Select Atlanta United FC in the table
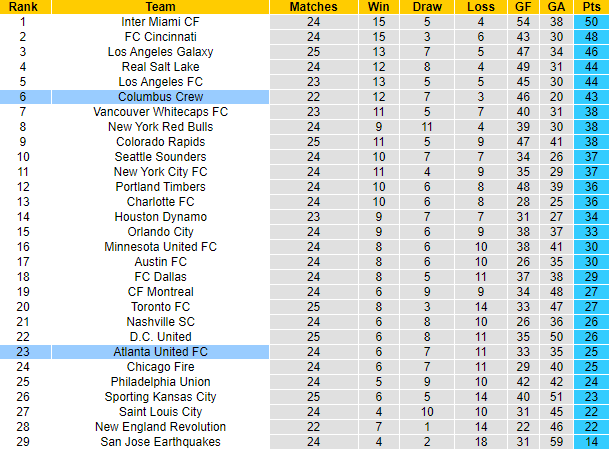The width and height of the screenshot is (609, 450). [x=160, y=352]
